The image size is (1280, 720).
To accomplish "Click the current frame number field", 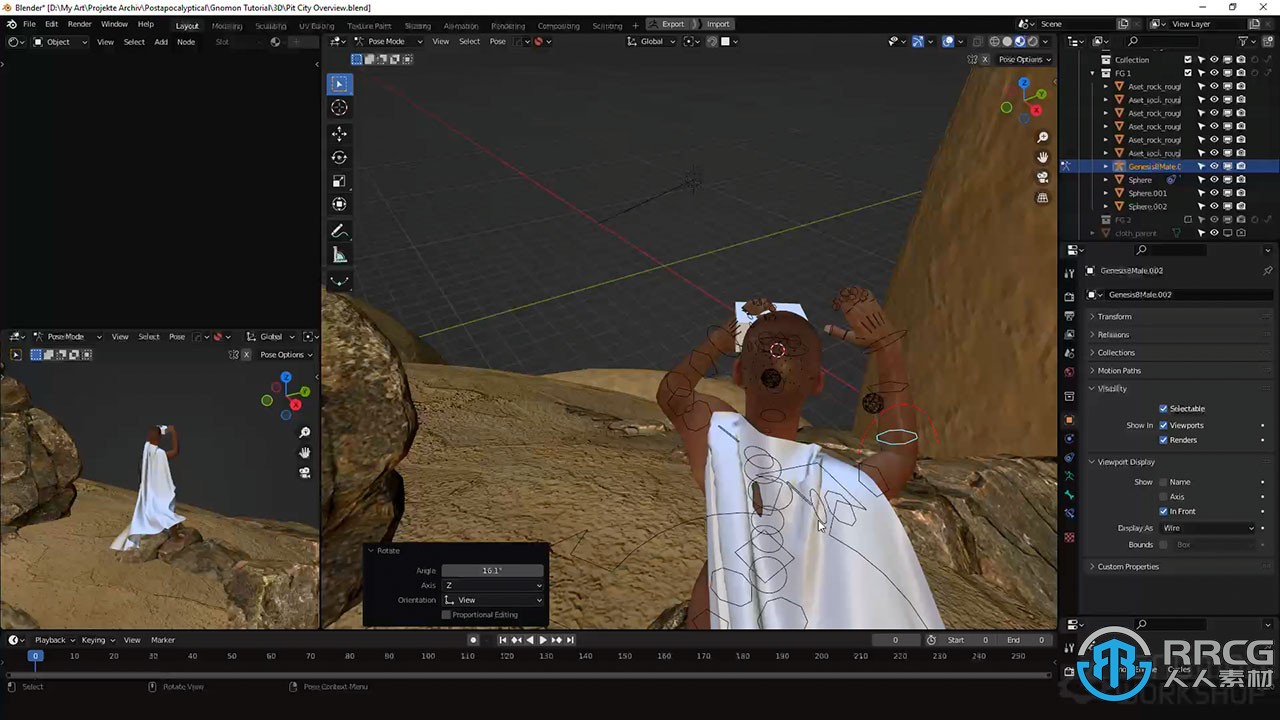I will [x=895, y=640].
